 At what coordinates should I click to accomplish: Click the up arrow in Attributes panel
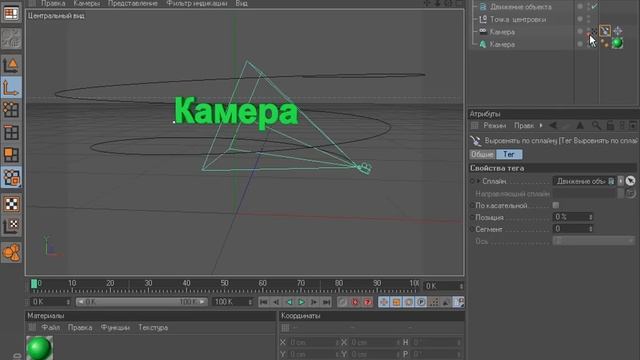pos(580,125)
